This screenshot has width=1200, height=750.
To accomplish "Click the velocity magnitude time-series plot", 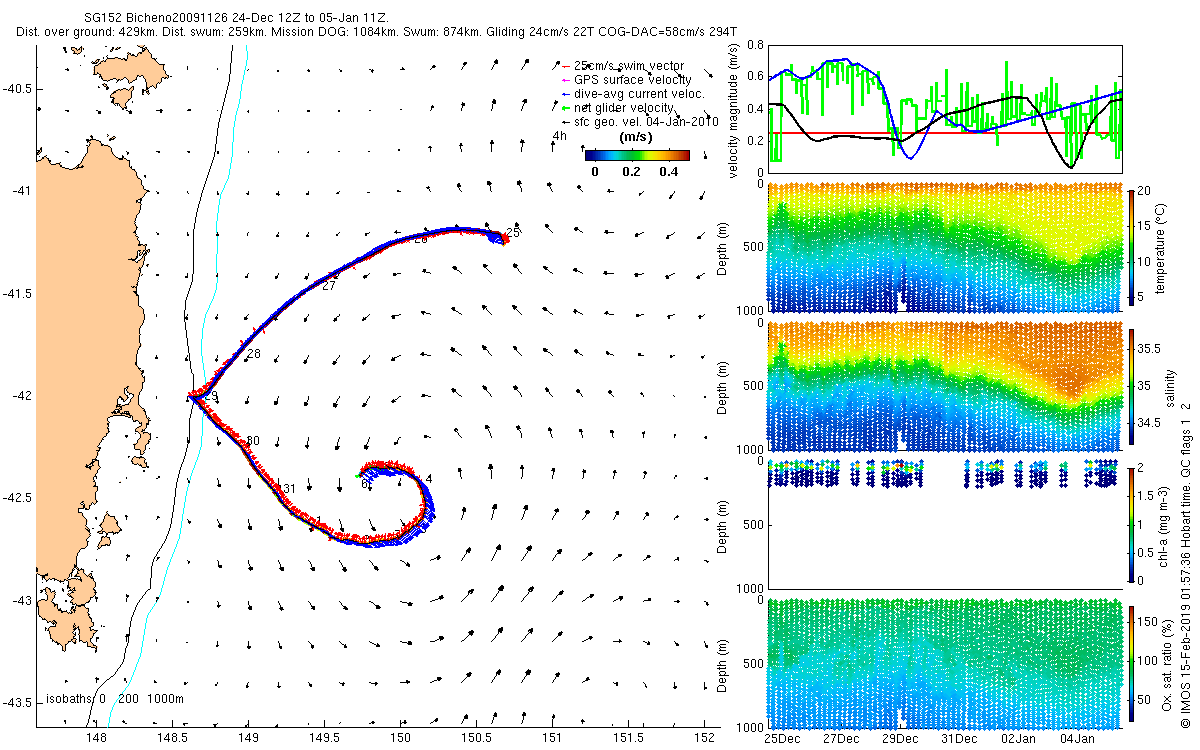I will pos(943,110).
